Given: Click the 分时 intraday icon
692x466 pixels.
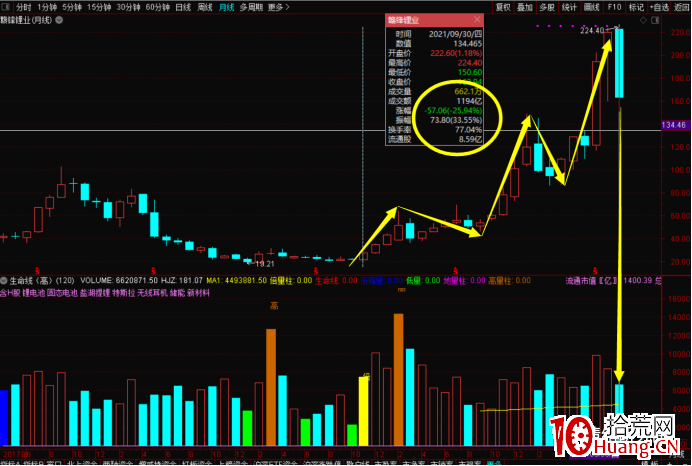Looking at the screenshot, I should (x=23, y=7).
